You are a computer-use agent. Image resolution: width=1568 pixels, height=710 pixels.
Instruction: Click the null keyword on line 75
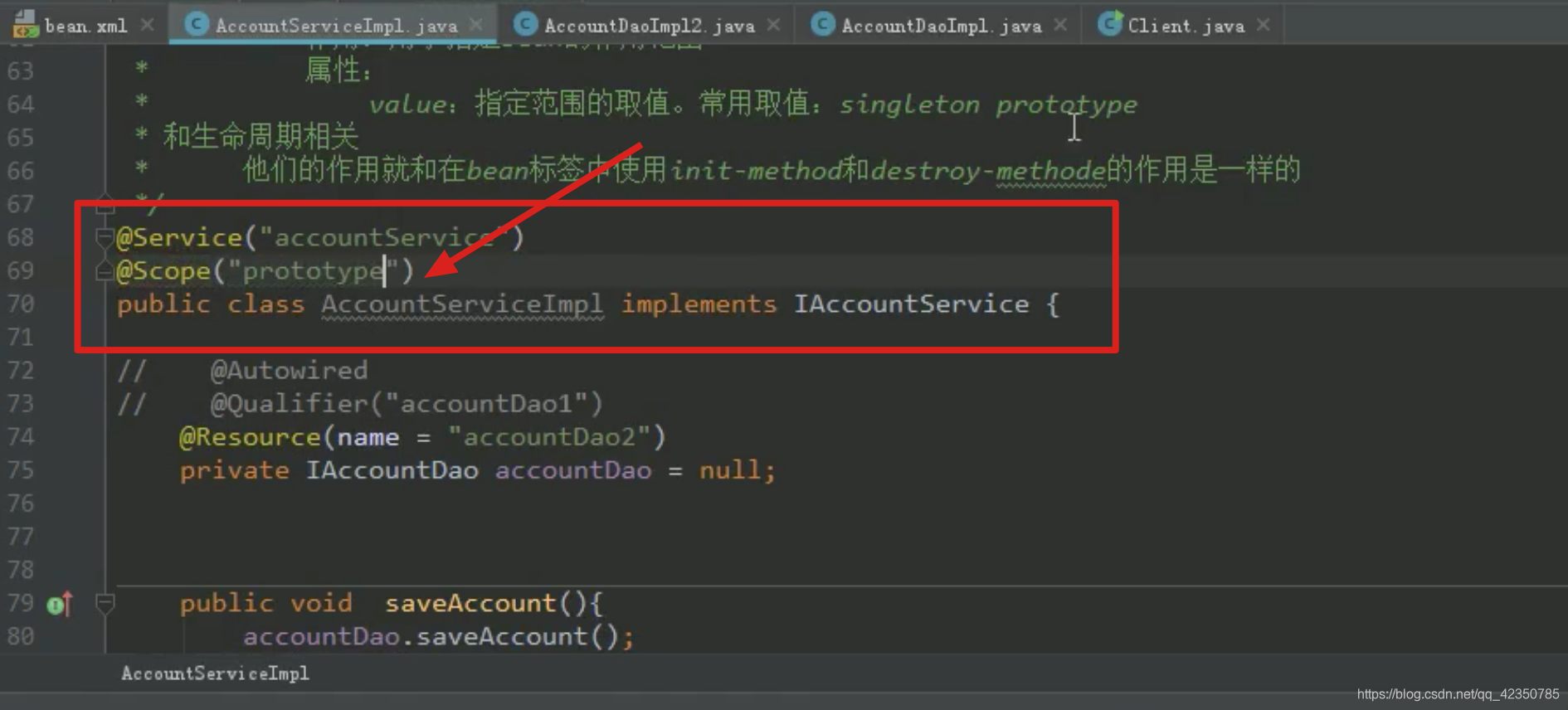731,470
